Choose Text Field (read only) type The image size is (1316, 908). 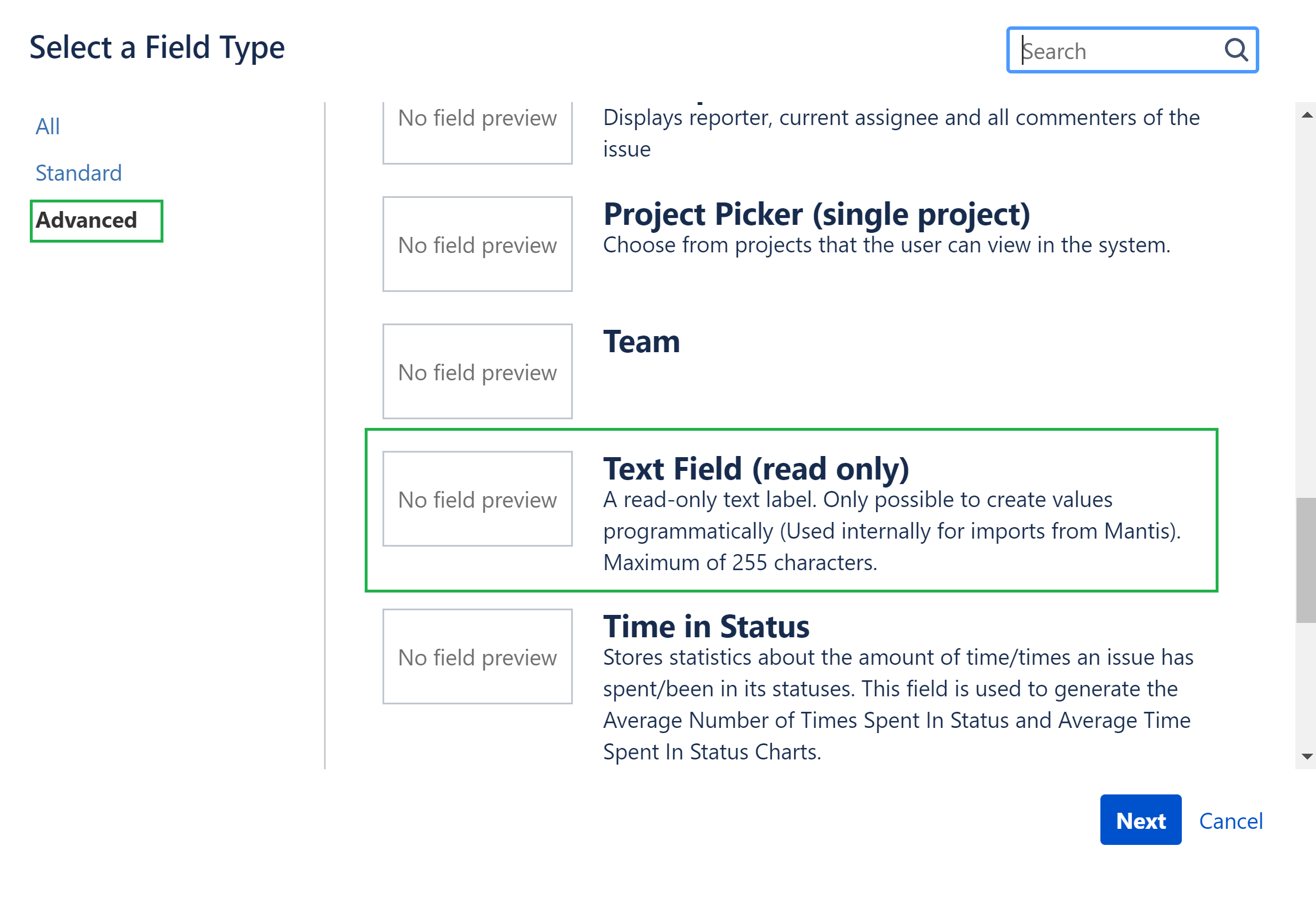tap(791, 510)
